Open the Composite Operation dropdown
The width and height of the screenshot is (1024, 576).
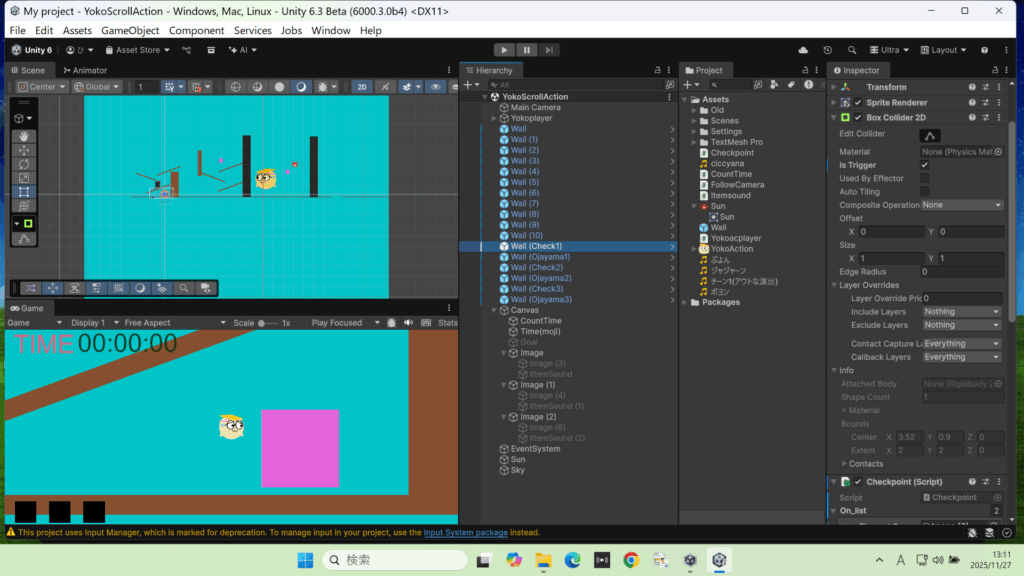[x=961, y=205]
